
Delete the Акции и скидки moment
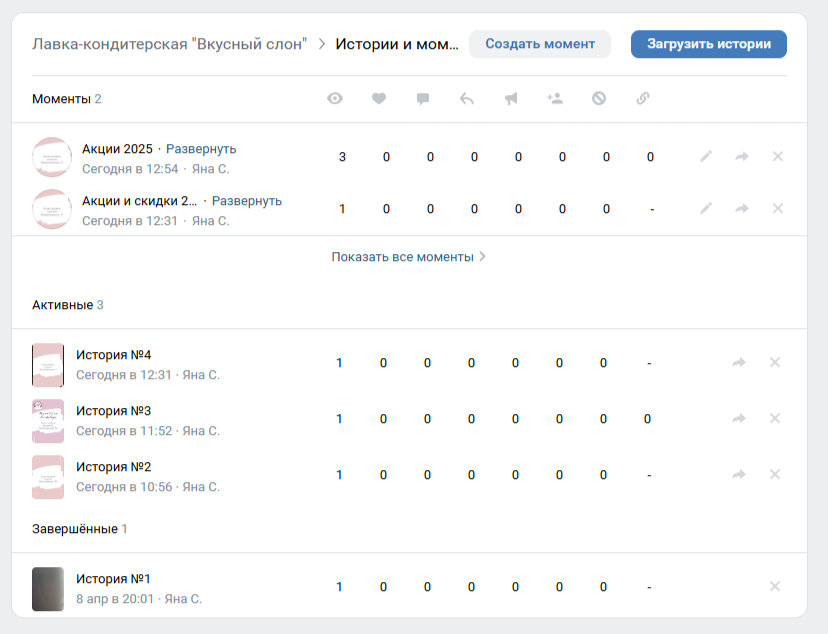[778, 209]
